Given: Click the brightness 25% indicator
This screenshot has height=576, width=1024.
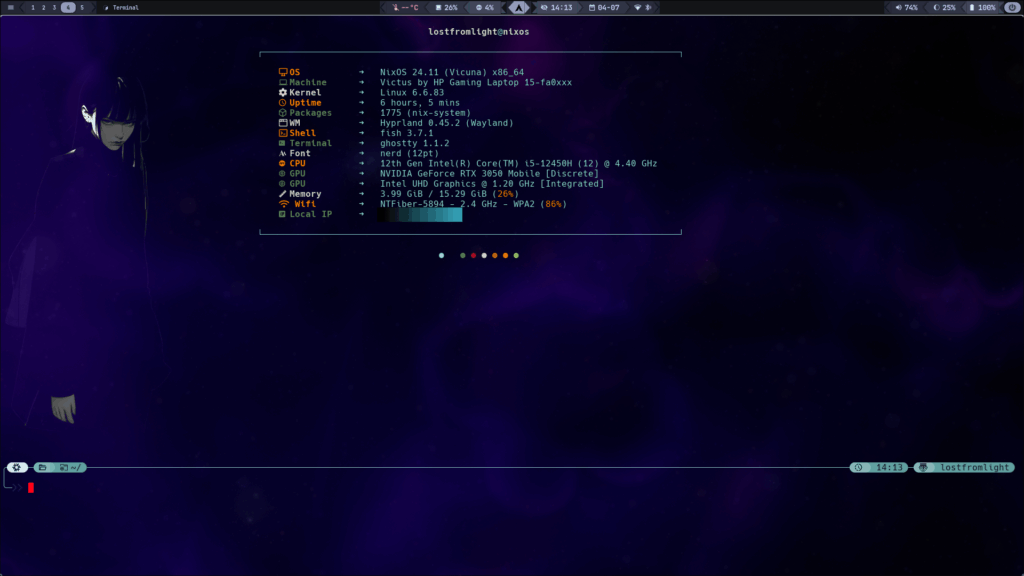Looking at the screenshot, I should [944, 7].
